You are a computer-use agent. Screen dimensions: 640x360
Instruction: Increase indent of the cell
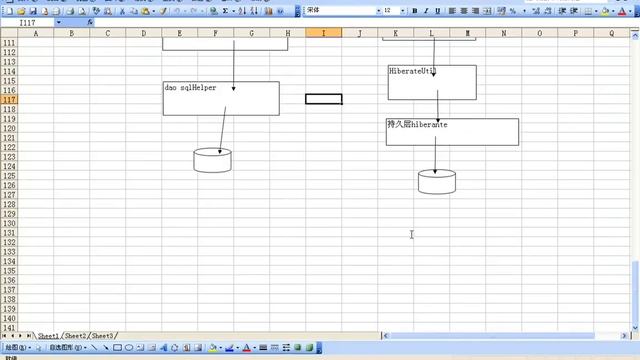click(x=574, y=11)
